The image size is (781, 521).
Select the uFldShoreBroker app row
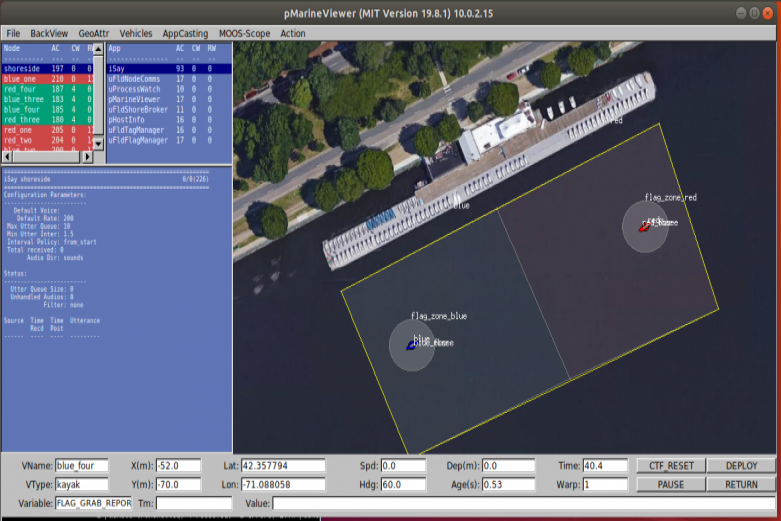[169, 110]
